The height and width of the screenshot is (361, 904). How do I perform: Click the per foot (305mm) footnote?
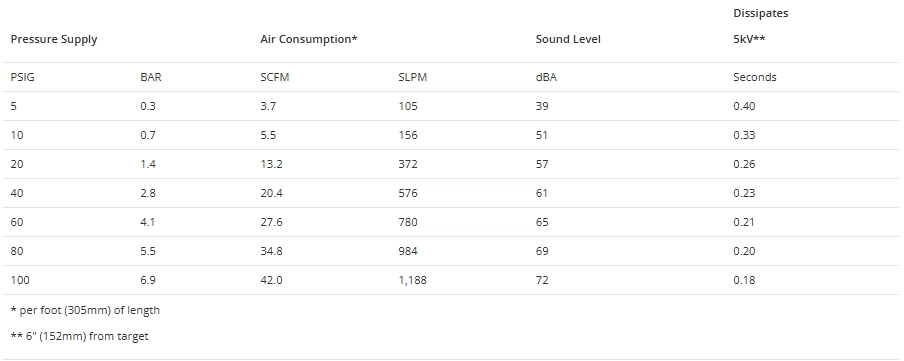click(x=85, y=310)
